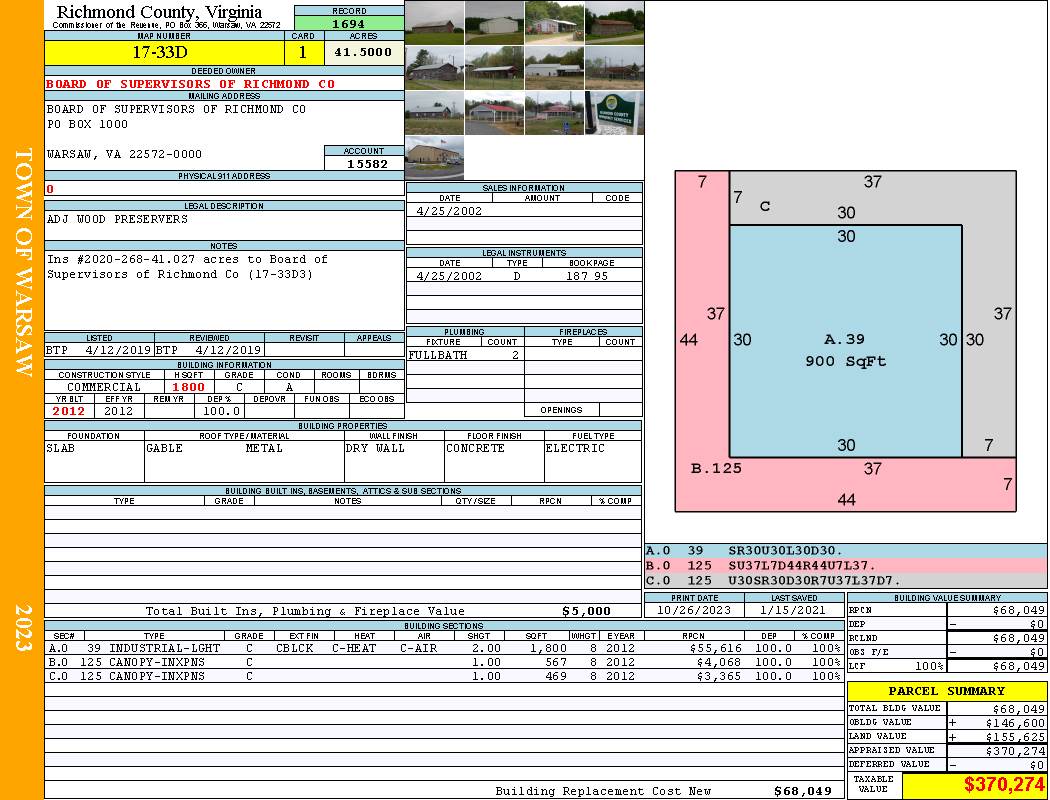
Task: Select the A.0 sketch legend row
Action: (845, 551)
